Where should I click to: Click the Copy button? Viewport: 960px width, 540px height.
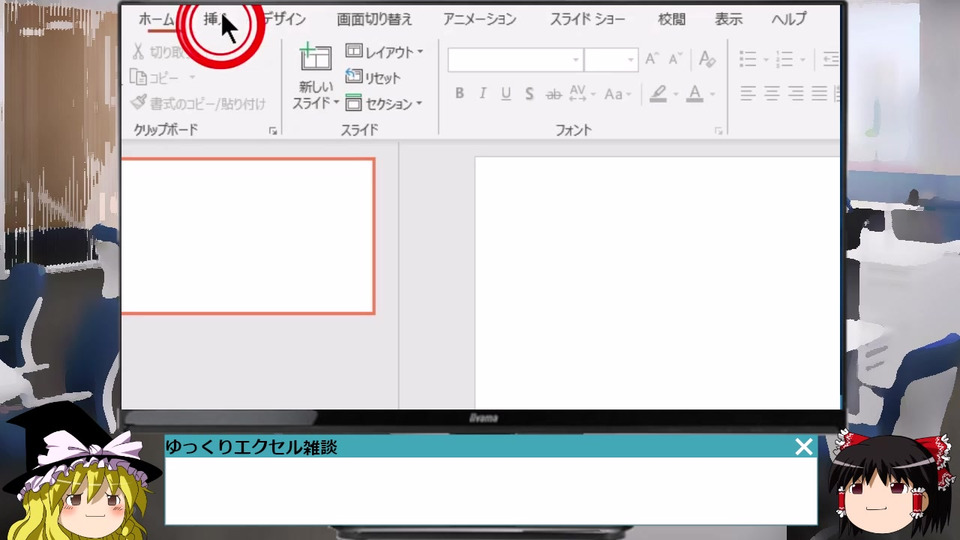click(156, 78)
